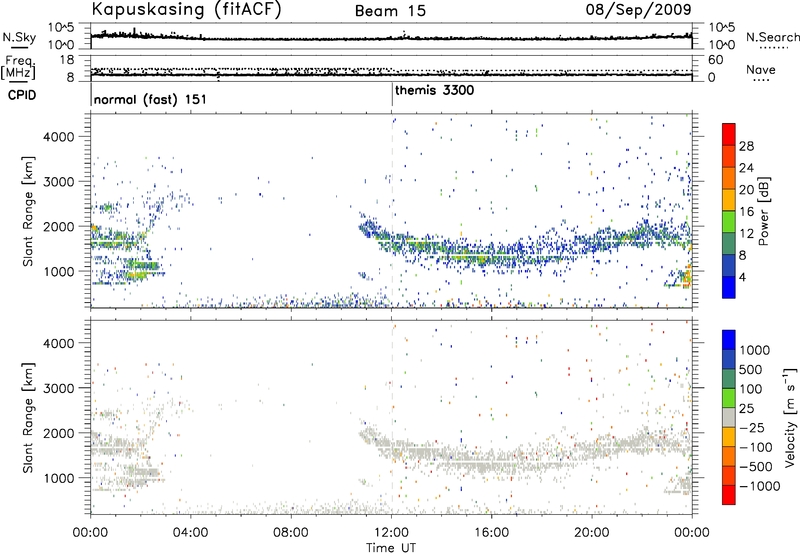Click the light green 12–16 dB Power swatch
The image size is (800, 554).
point(729,222)
